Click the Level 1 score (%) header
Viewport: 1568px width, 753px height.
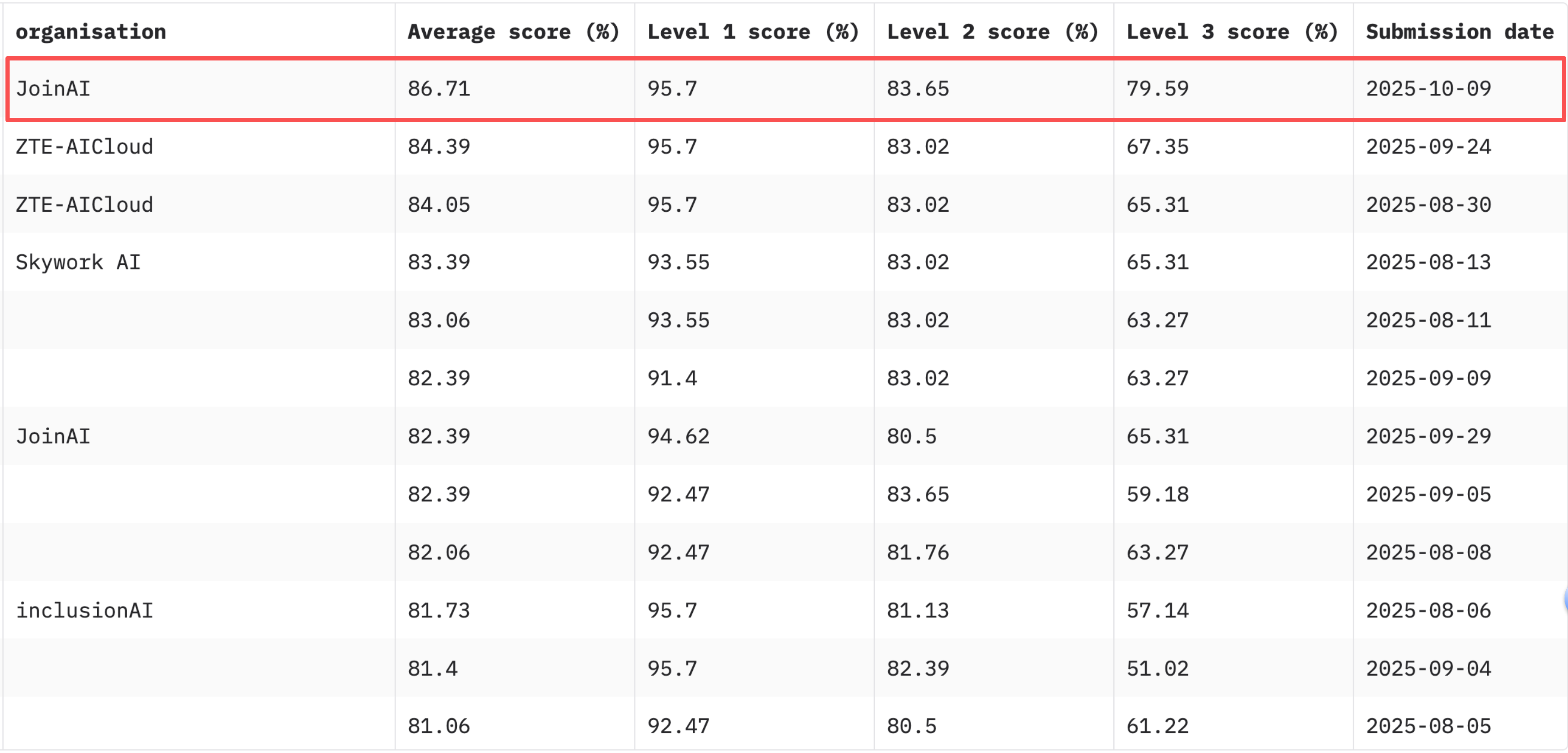click(x=752, y=32)
